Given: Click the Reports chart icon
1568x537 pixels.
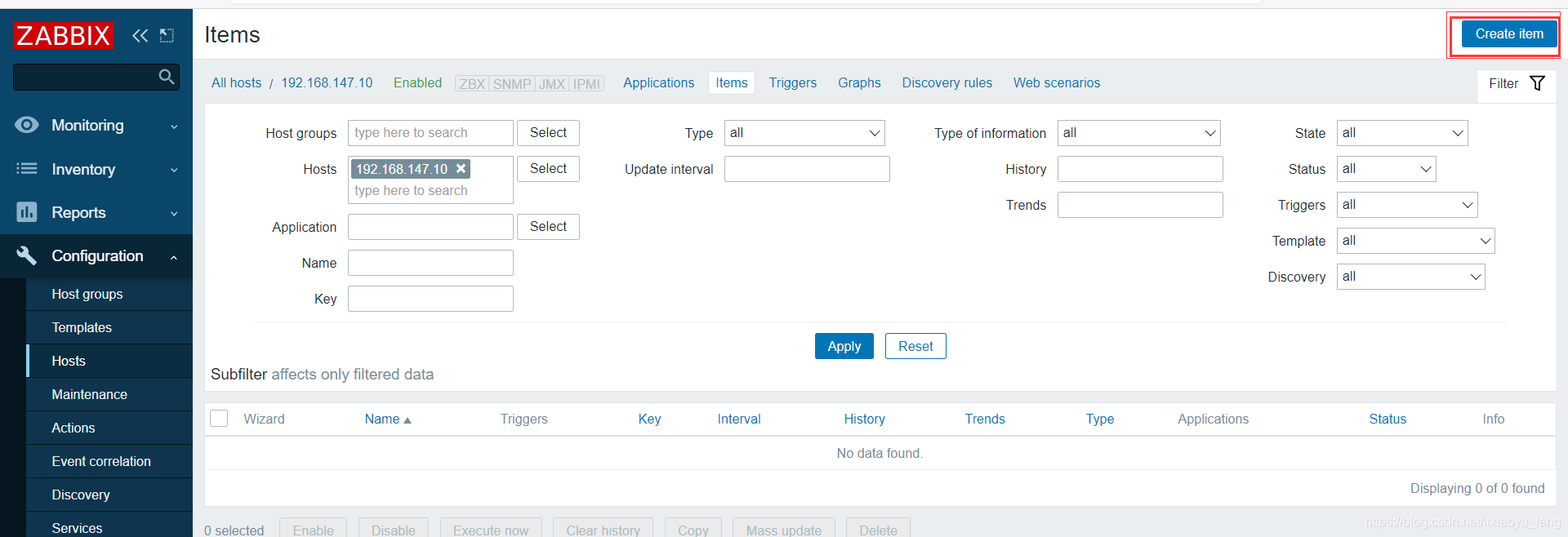Looking at the screenshot, I should click(27, 212).
